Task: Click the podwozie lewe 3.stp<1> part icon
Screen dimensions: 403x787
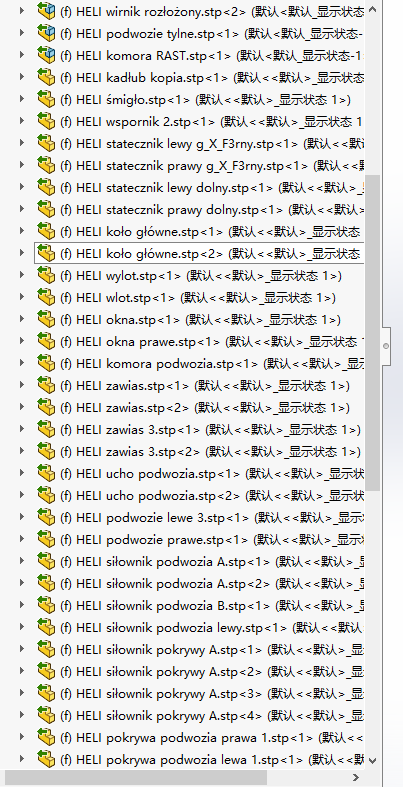Action: 46,517
